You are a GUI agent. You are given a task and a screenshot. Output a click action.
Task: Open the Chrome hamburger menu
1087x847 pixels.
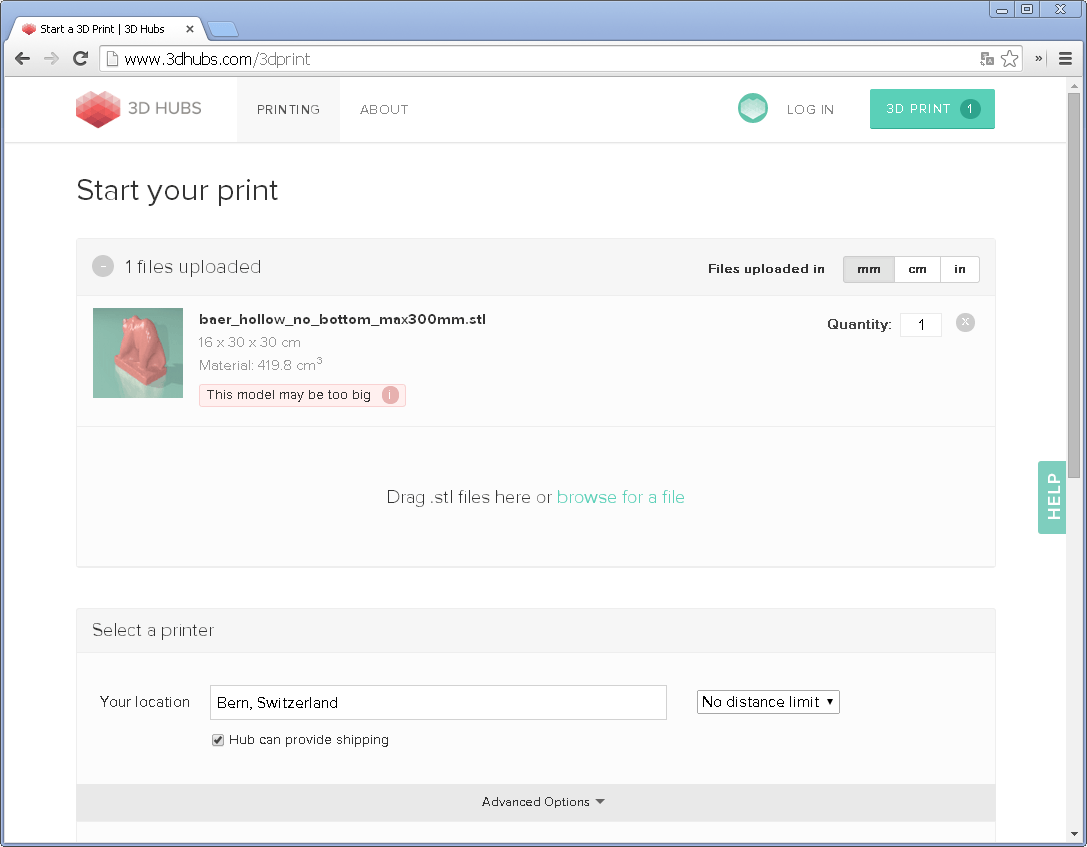[1066, 59]
